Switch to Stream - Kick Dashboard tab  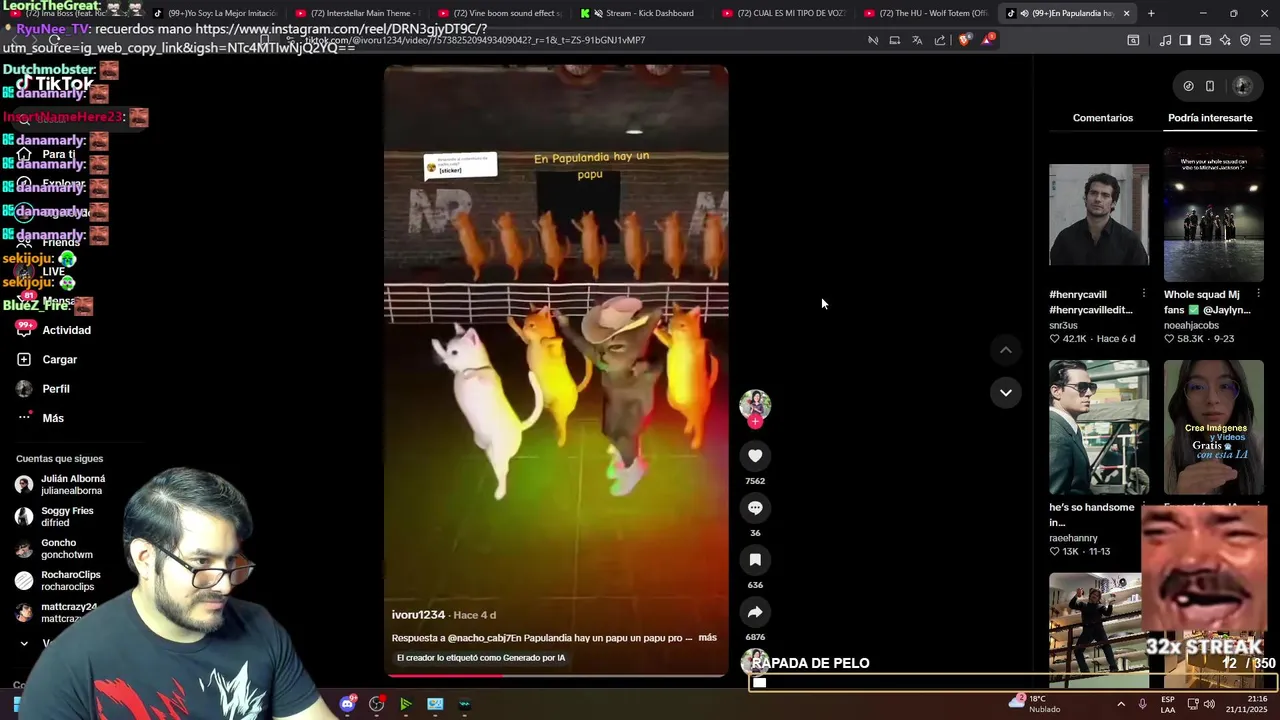643,13
